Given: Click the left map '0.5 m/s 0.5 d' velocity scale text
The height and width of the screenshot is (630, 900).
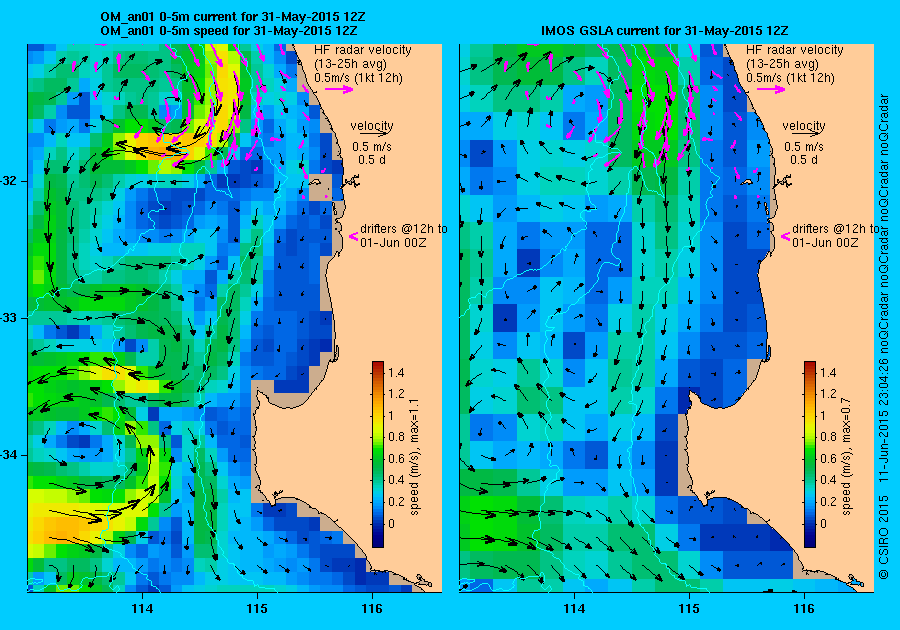Looking at the screenshot, I should tap(372, 153).
